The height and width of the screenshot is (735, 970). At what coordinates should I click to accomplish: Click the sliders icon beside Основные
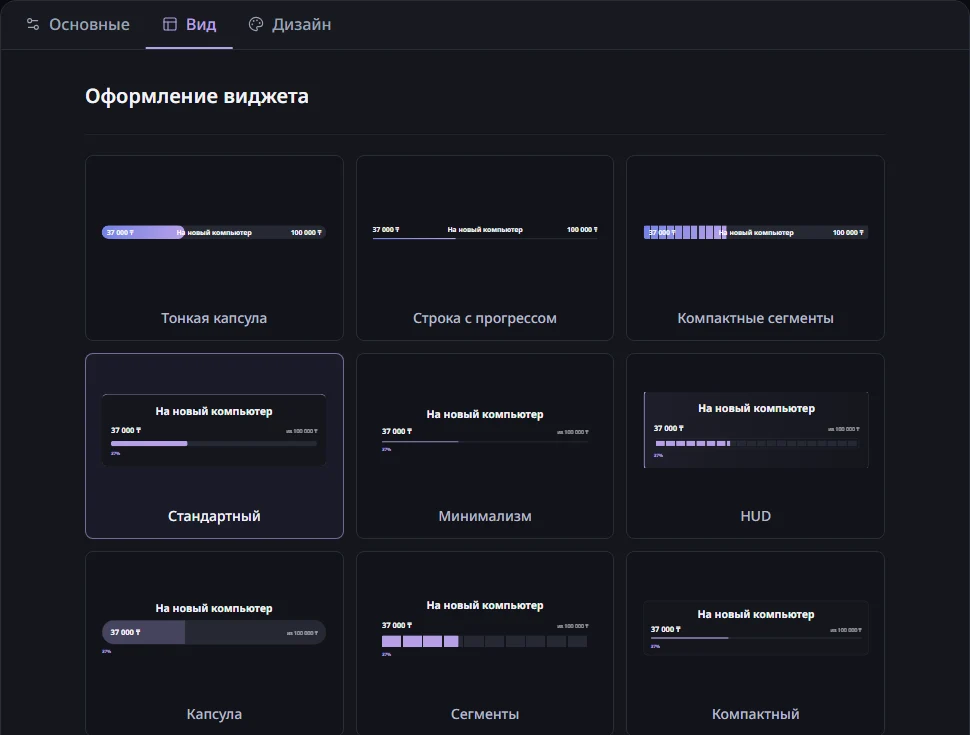33,24
